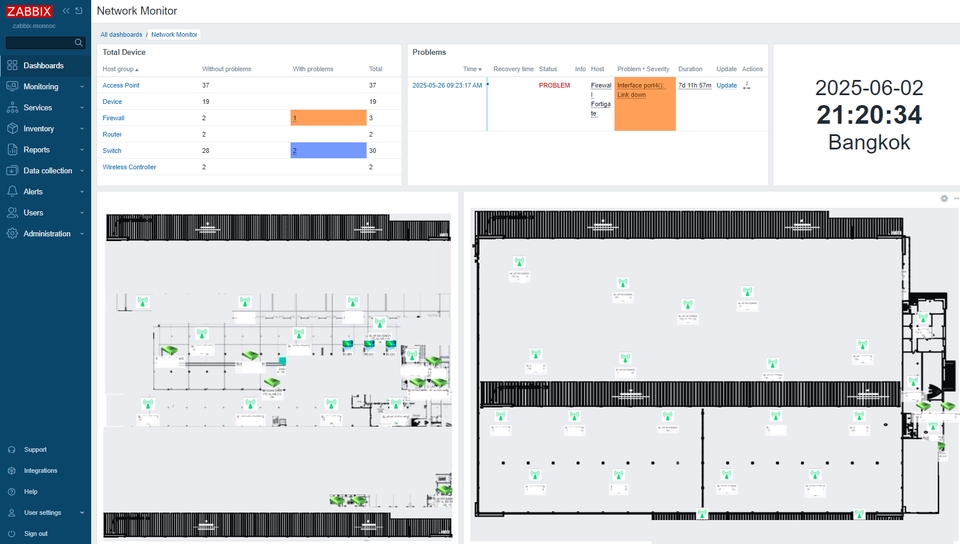This screenshot has width=960, height=544.
Task: Expand the User settings submenu
Action: pos(45,513)
